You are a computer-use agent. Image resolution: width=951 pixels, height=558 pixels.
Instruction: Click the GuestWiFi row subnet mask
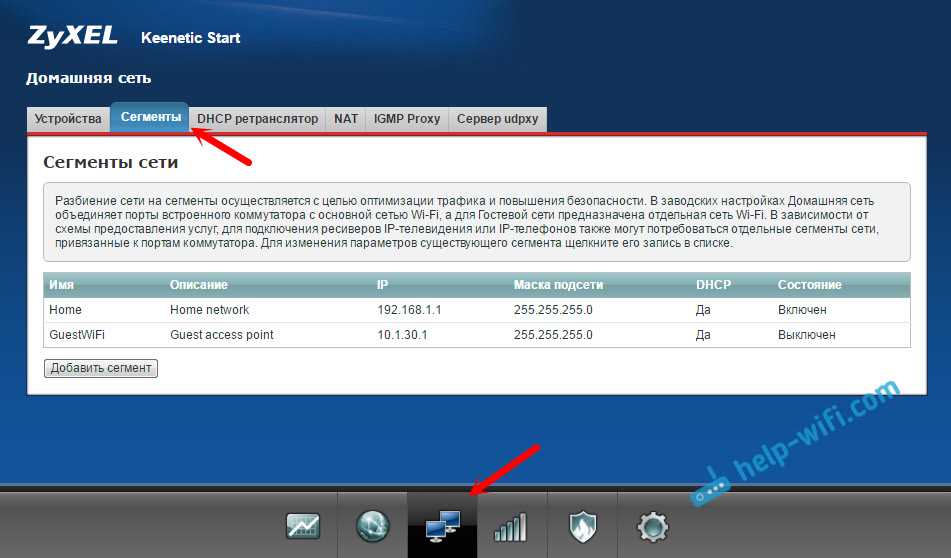(553, 335)
